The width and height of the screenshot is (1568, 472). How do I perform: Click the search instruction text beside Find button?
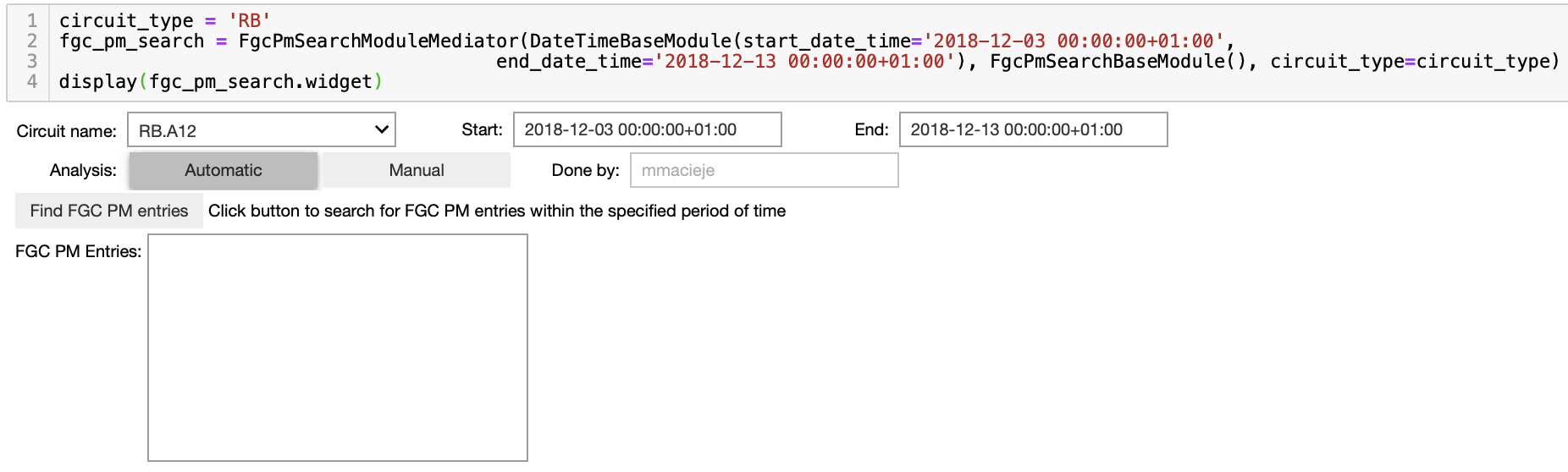click(497, 211)
